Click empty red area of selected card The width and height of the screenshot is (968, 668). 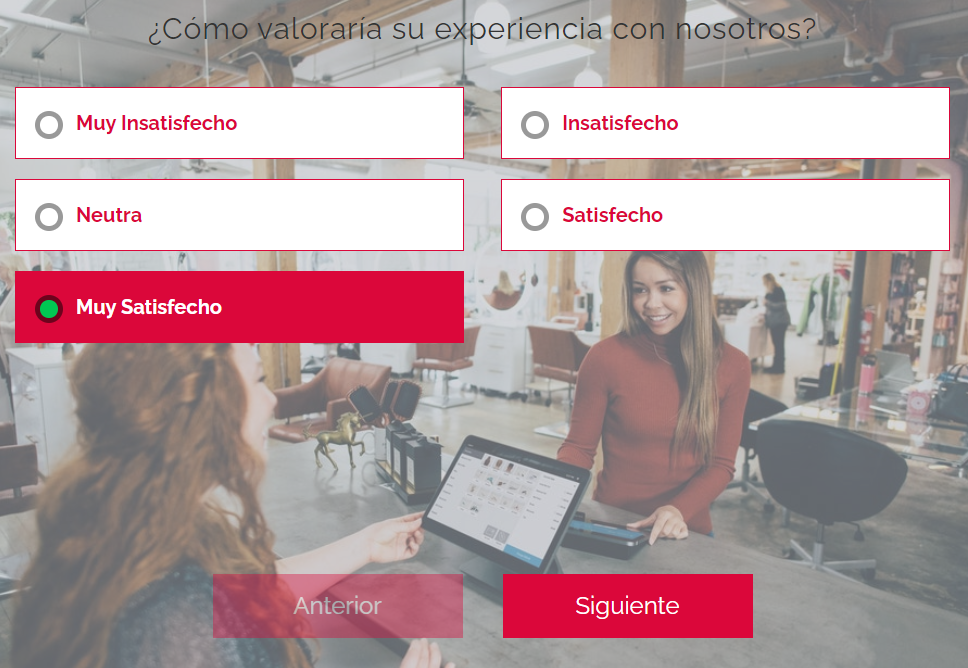346,307
